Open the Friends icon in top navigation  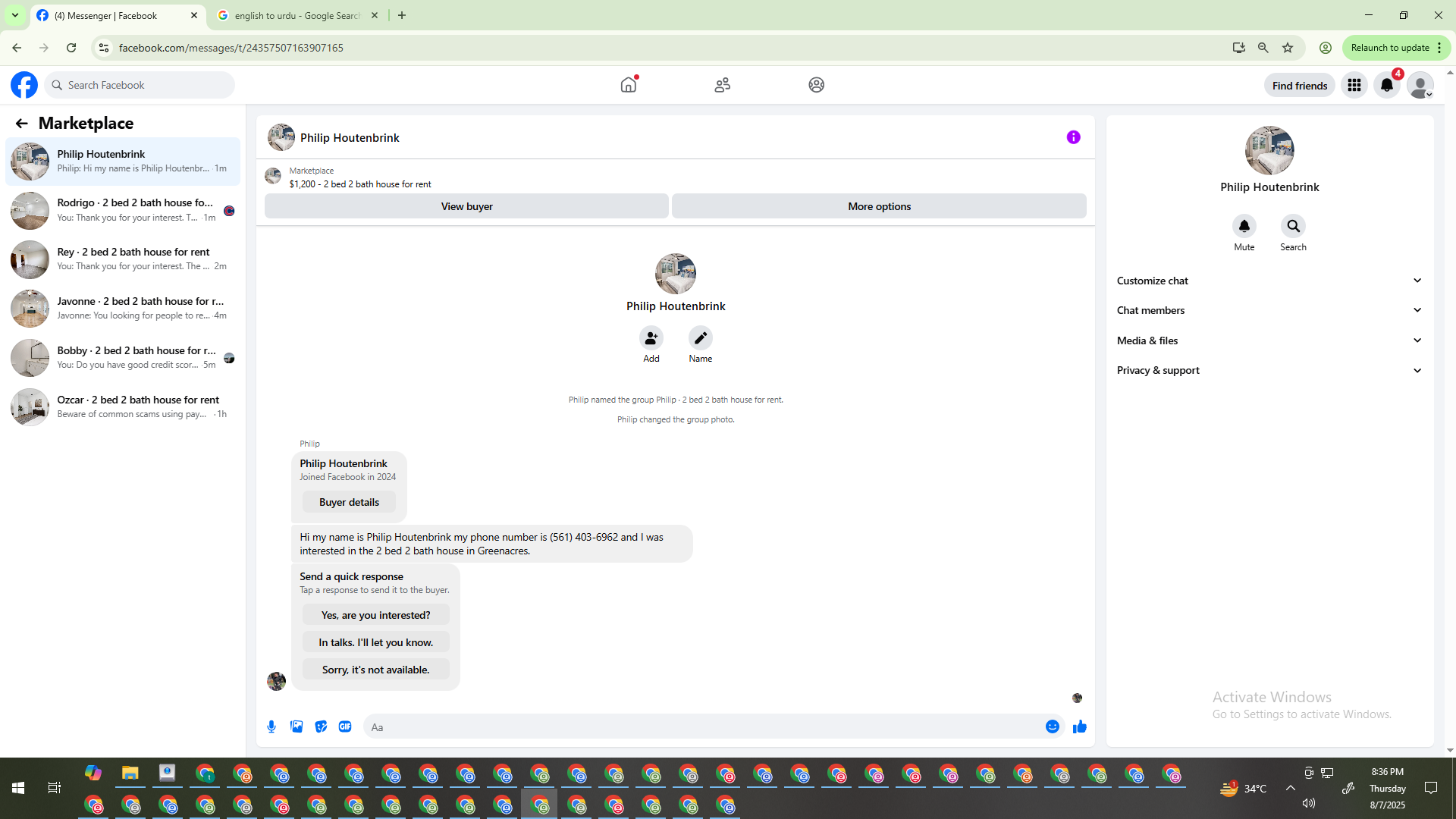coord(723,85)
